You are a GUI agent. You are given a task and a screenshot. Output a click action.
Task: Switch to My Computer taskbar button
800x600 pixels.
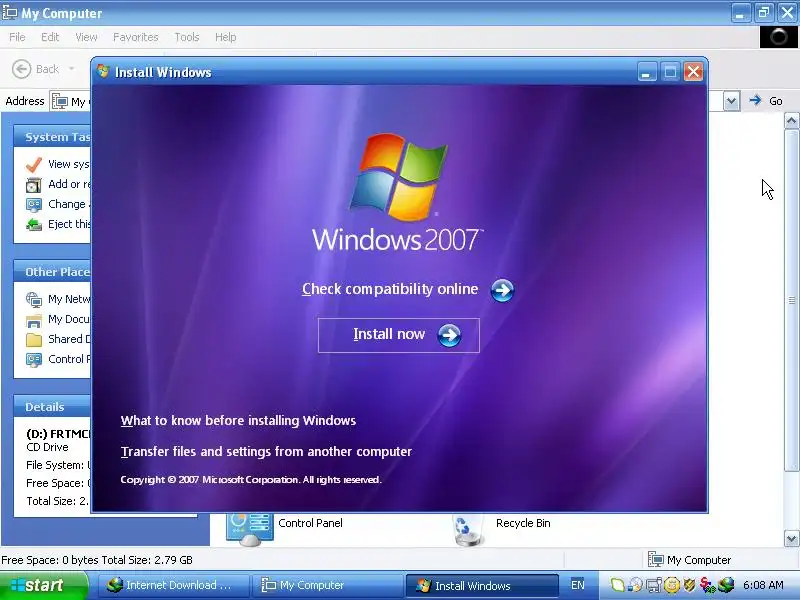pyautogui.click(x=327, y=585)
